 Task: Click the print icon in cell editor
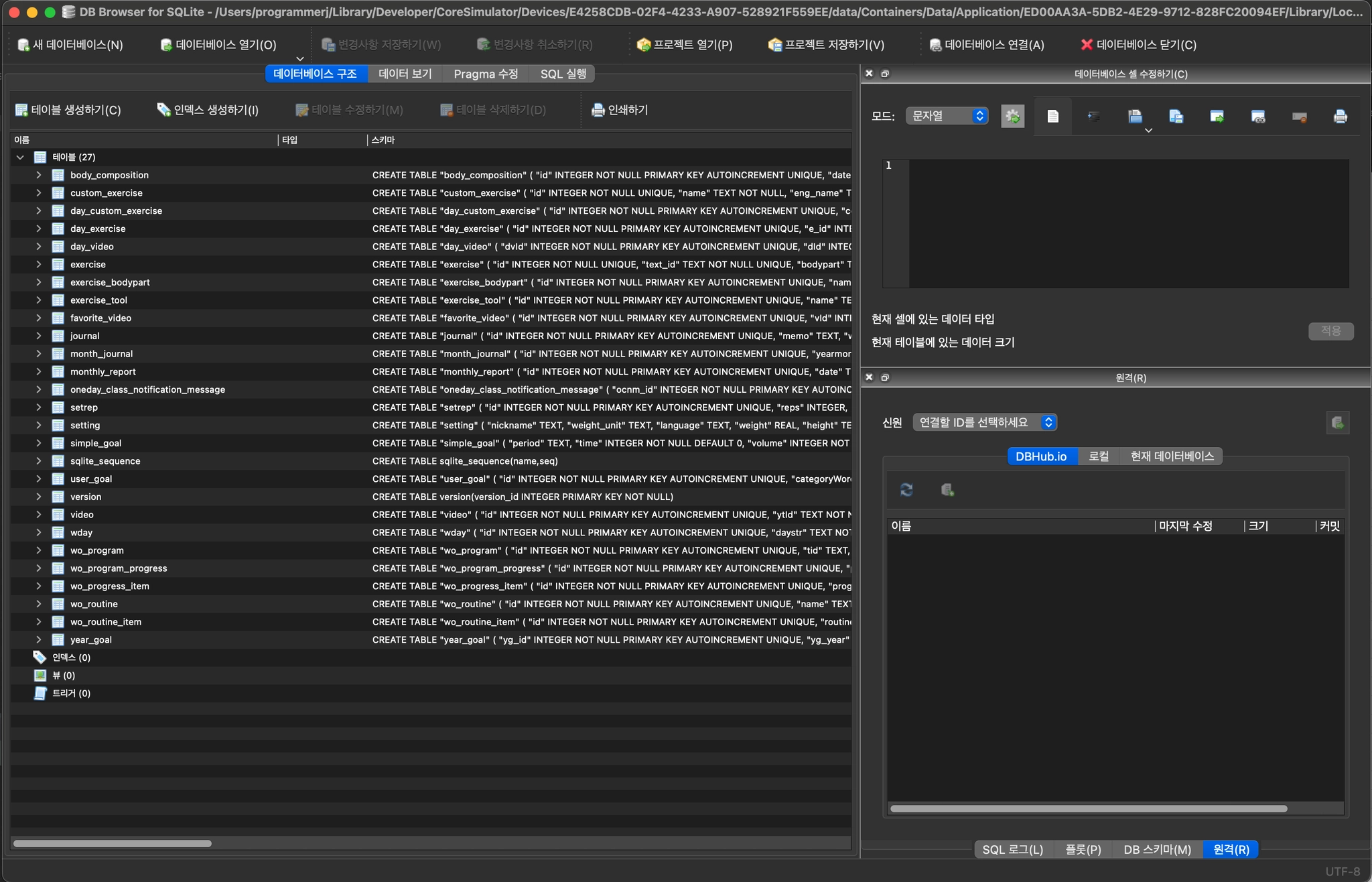click(1340, 117)
